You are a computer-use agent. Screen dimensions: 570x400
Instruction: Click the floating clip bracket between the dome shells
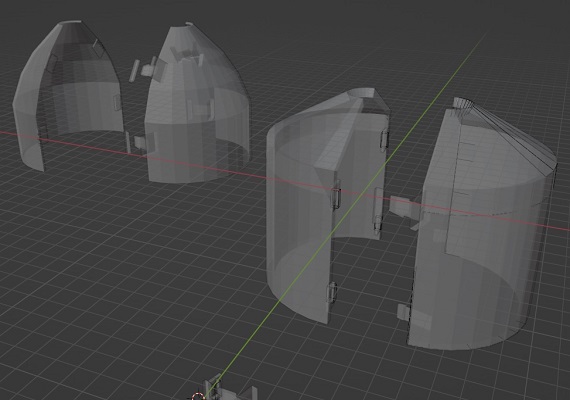pos(146,70)
